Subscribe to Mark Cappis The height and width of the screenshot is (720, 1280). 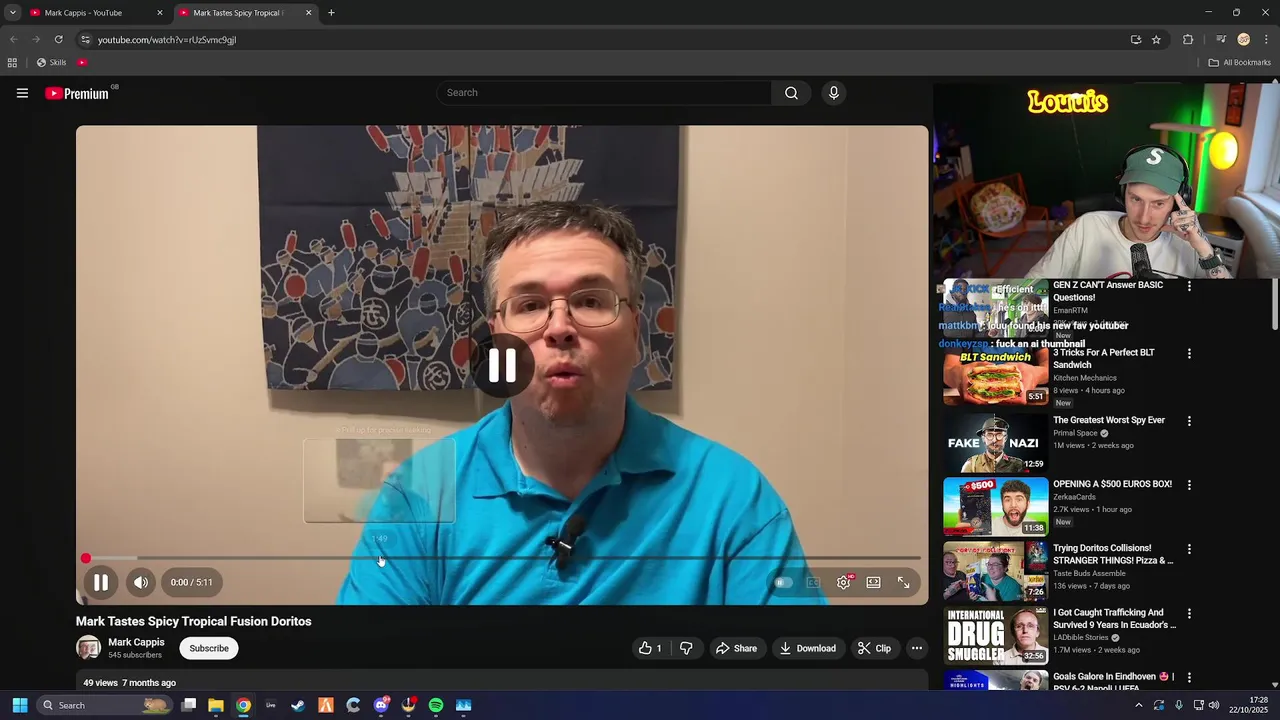pos(209,648)
